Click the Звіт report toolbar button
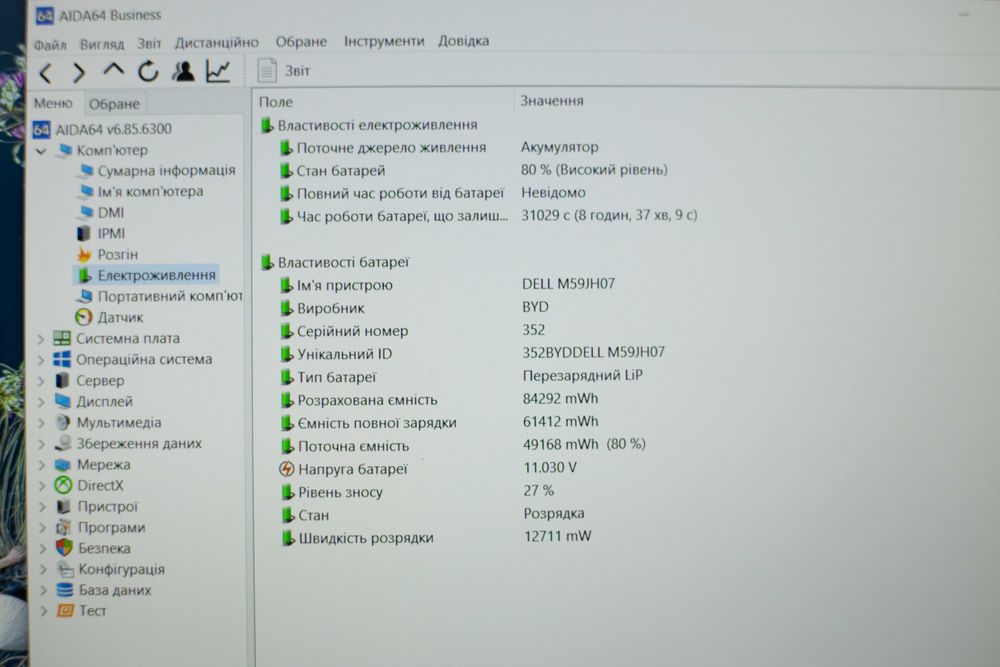The image size is (1000, 667). (x=284, y=70)
